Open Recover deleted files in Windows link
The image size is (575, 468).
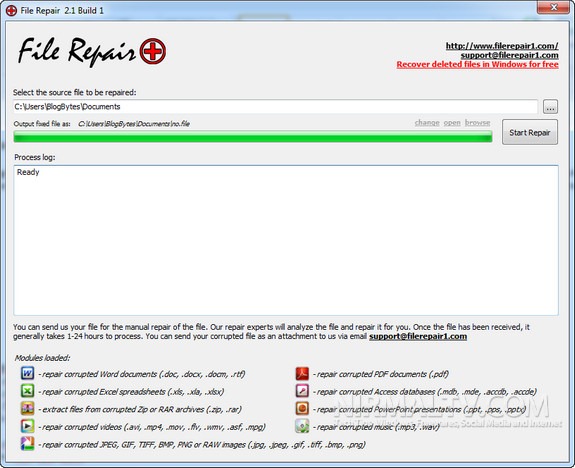tap(477, 64)
